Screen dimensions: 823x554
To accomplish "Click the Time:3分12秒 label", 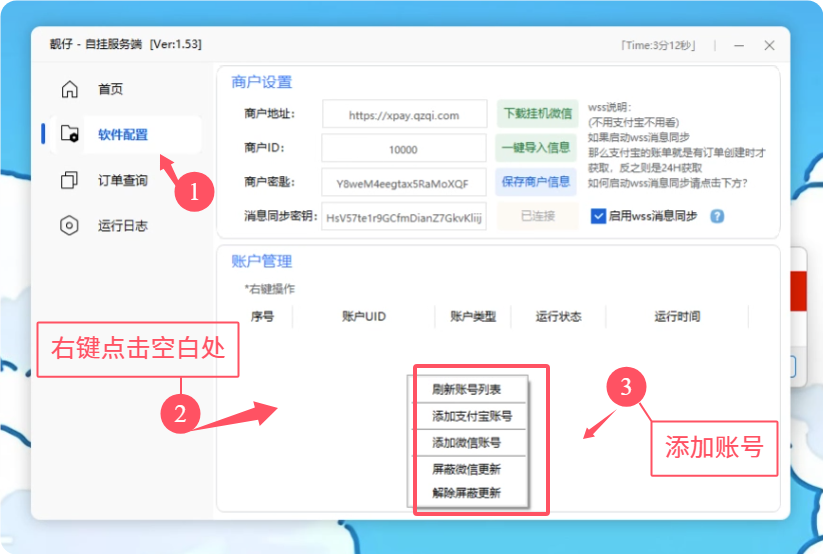I will pyautogui.click(x=659, y=46).
